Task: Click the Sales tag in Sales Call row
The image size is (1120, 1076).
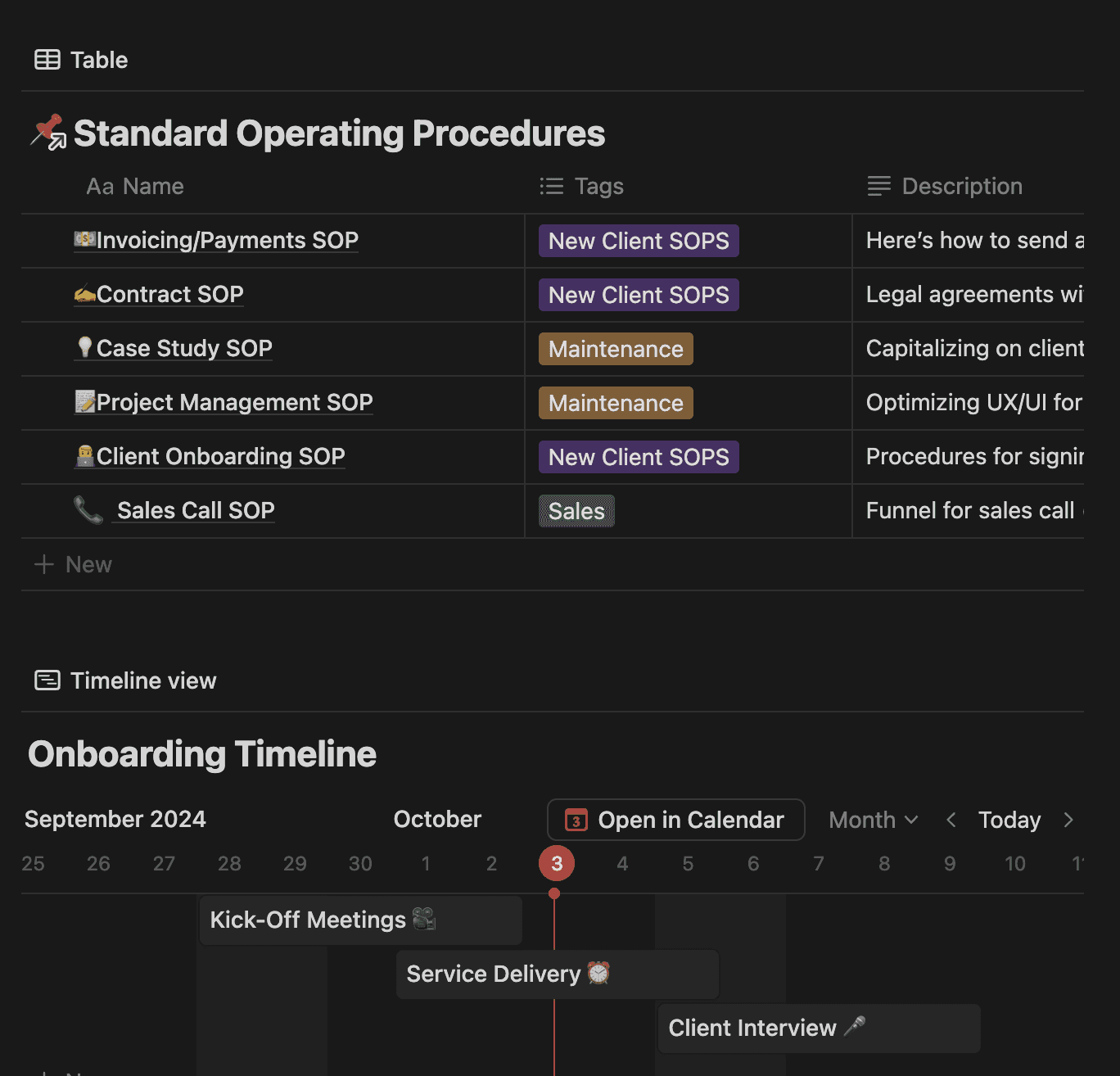Action: pos(576,511)
